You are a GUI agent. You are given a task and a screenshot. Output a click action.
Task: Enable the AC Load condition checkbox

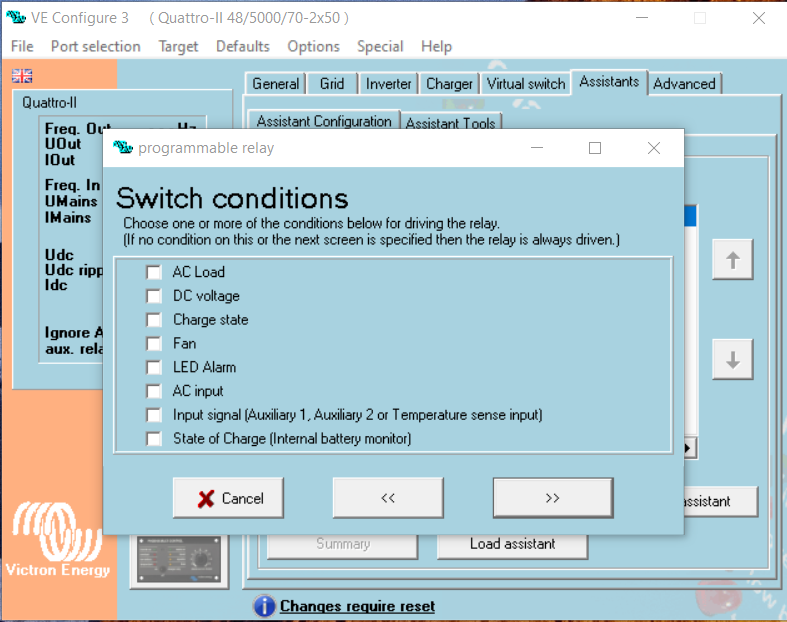(x=154, y=272)
